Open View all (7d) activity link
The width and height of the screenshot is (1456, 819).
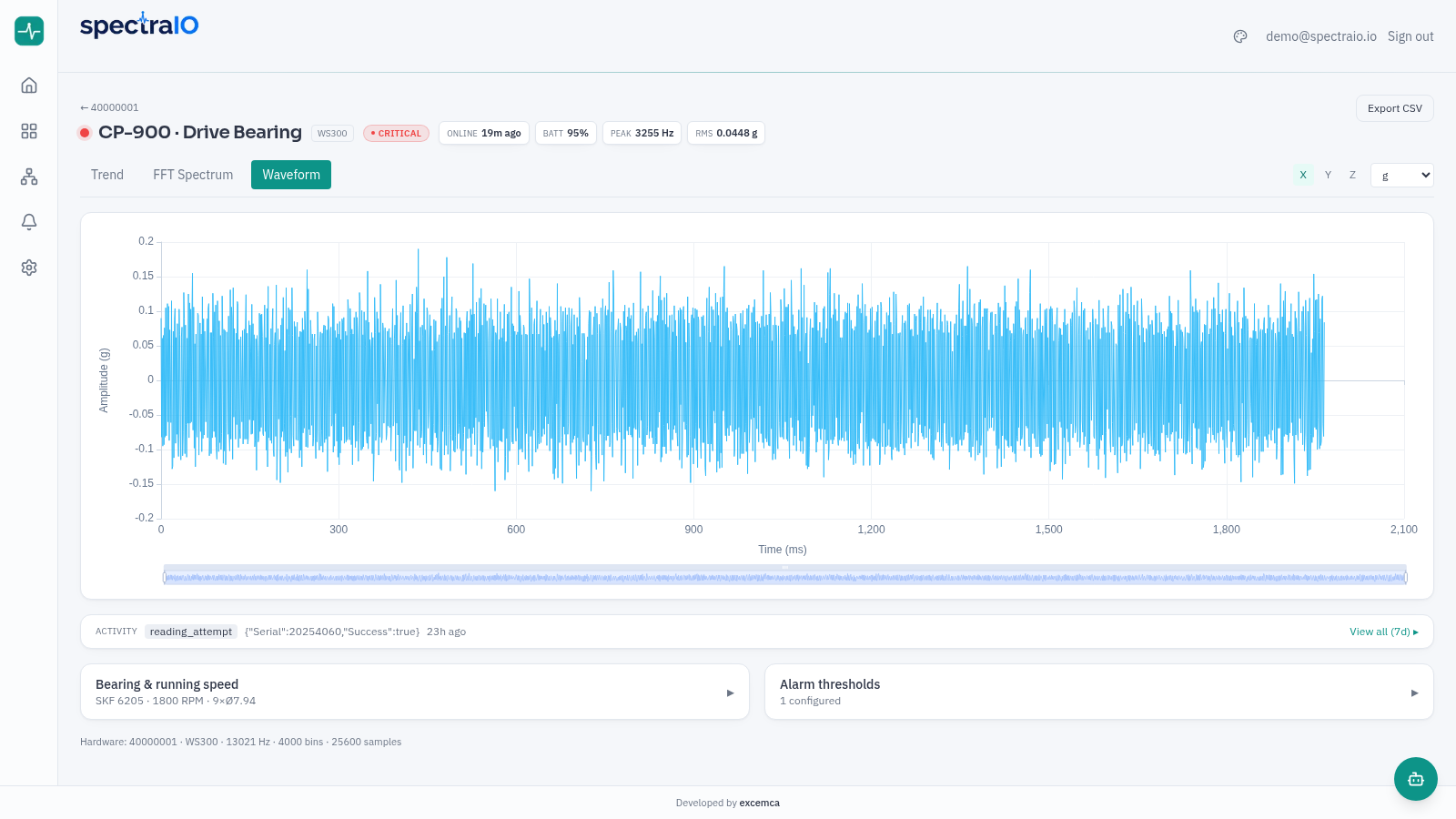coord(1384,632)
